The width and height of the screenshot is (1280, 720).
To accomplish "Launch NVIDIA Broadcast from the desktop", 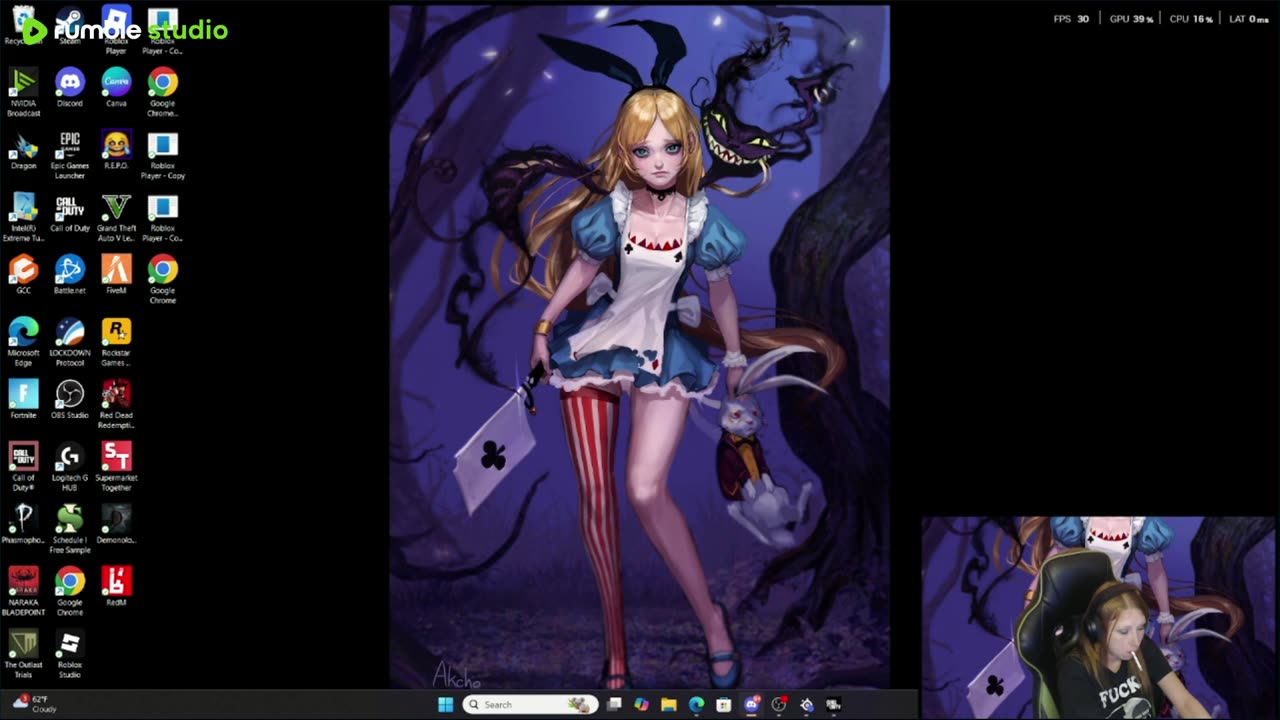I will coord(23,93).
